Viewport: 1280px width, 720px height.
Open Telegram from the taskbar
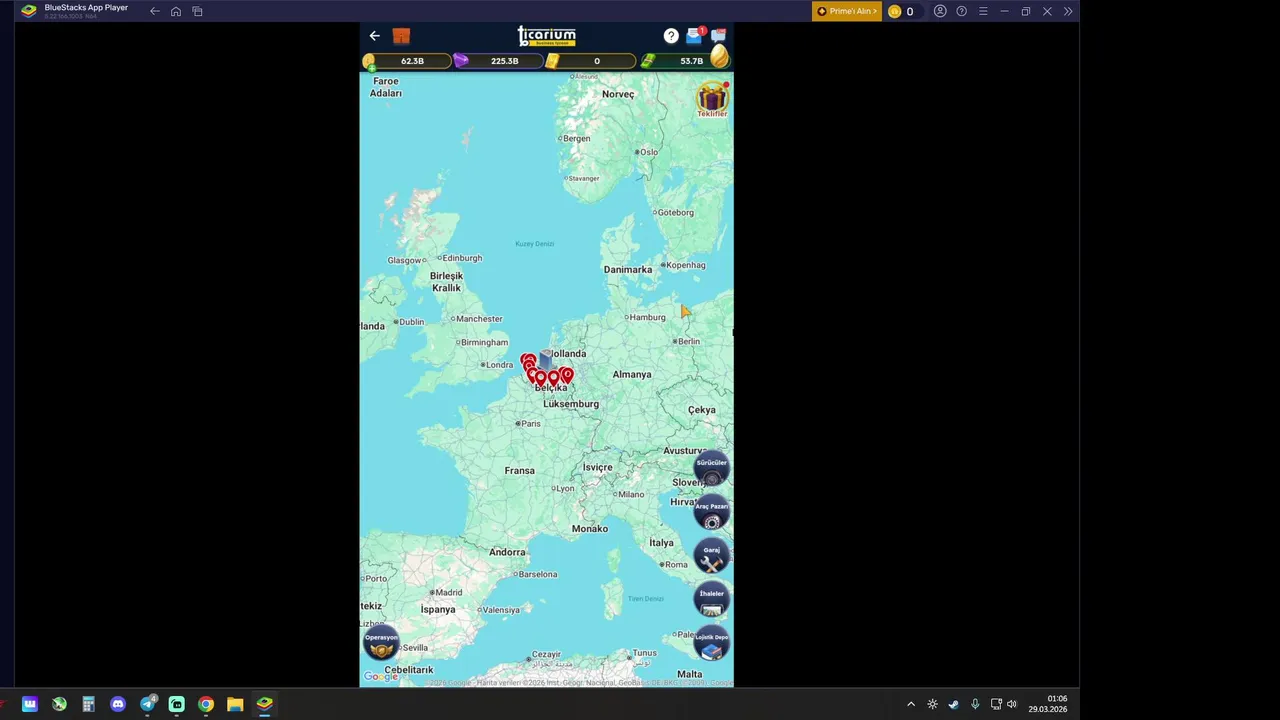coord(147,704)
